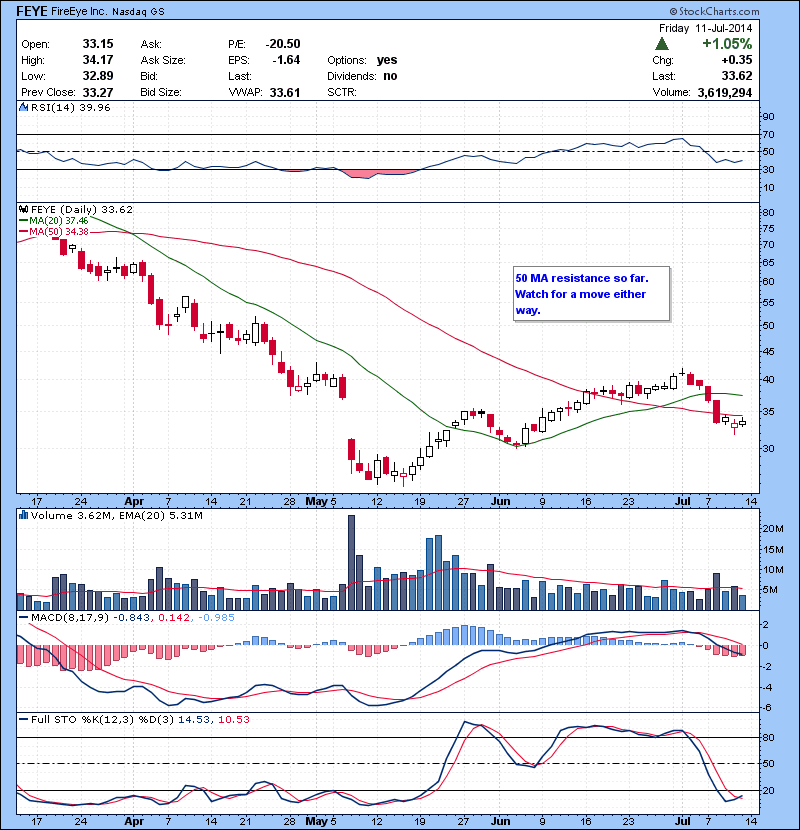Viewport: 800px width, 830px height.
Task: Click the FireEye Inc. company name
Action: (x=79, y=11)
